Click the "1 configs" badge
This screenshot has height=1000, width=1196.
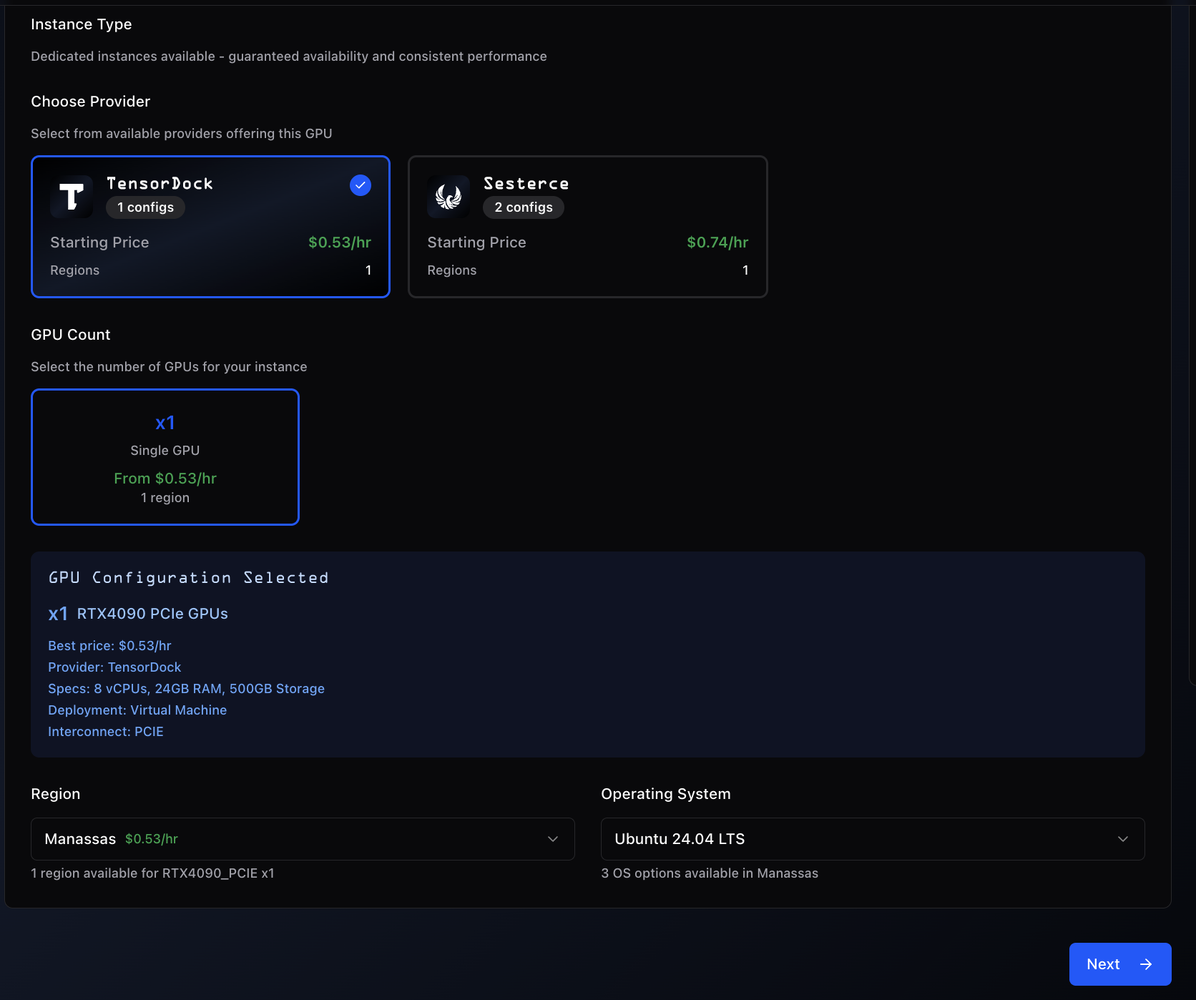pyautogui.click(x=145, y=207)
